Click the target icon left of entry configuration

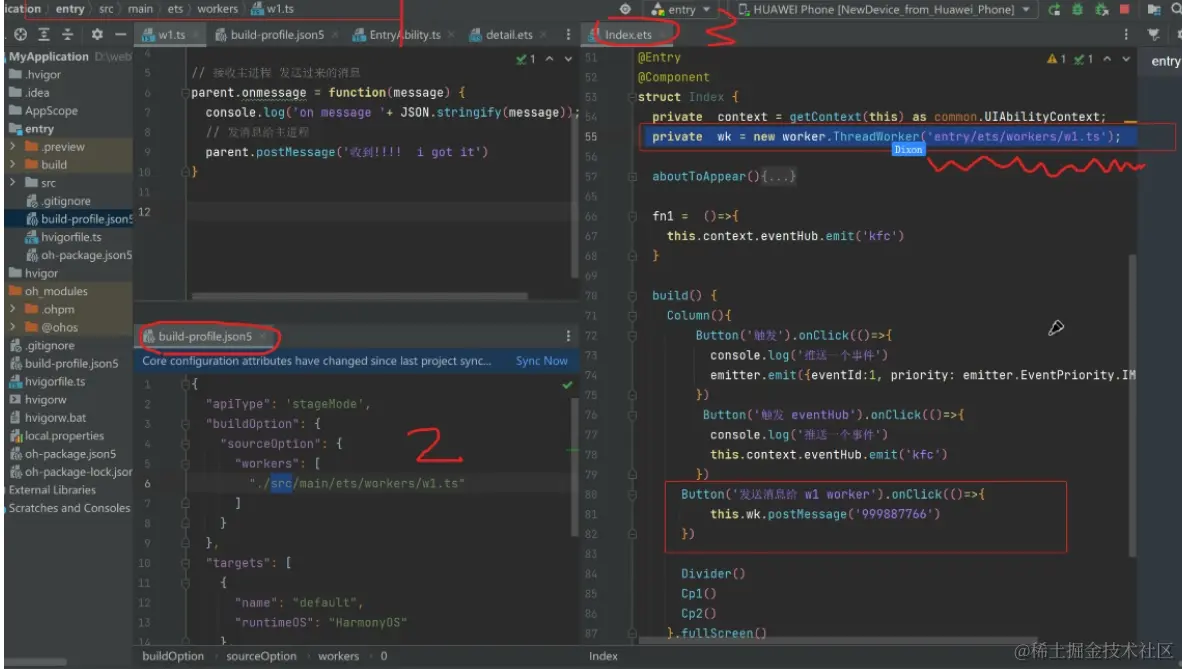coord(625,9)
